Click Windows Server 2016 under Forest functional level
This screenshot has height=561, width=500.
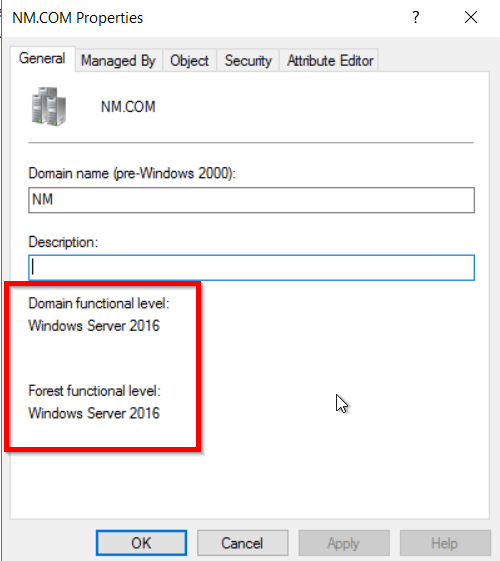pos(94,413)
